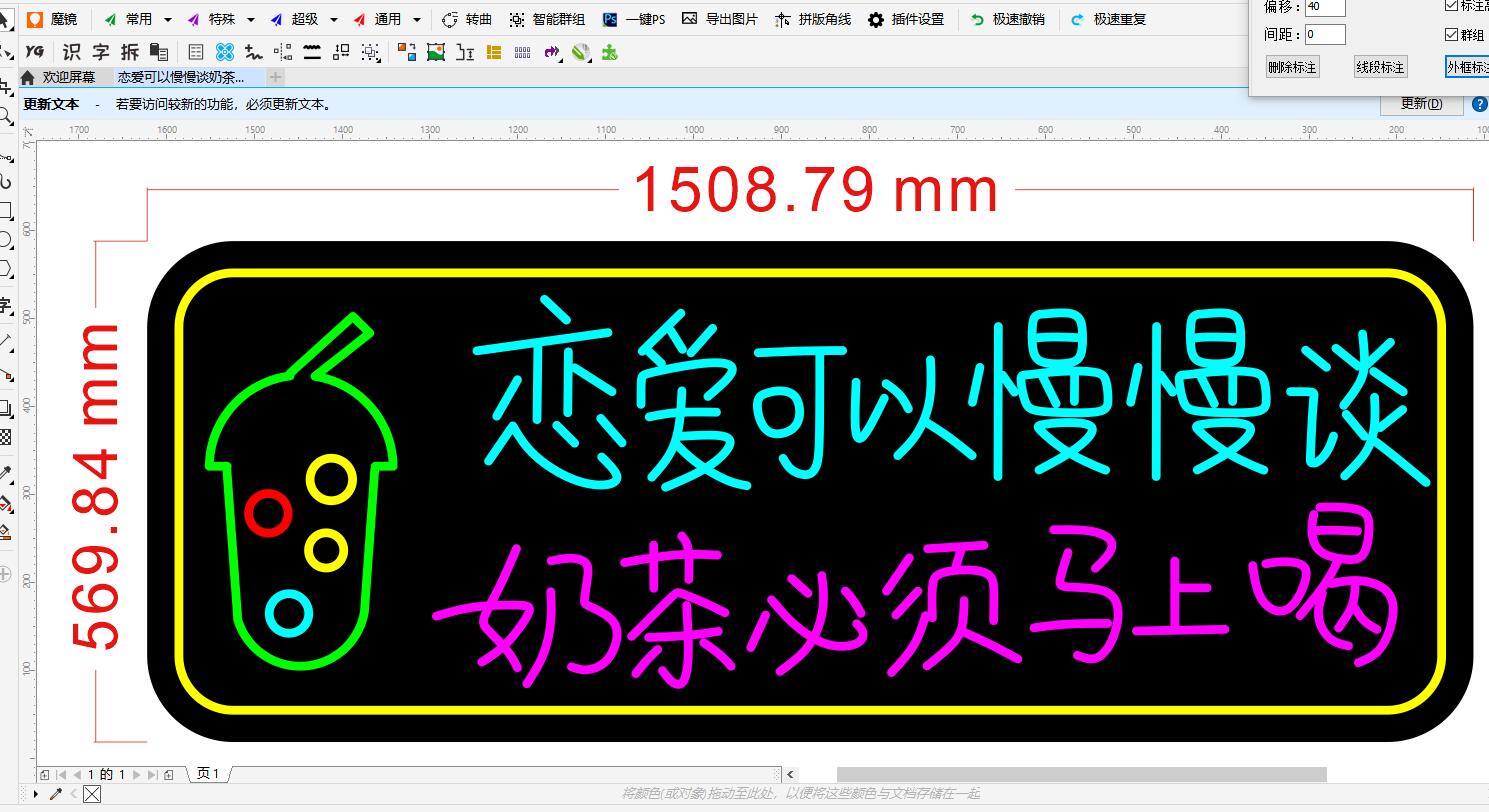
Task: Click the yellow list rows icon
Action: point(494,52)
